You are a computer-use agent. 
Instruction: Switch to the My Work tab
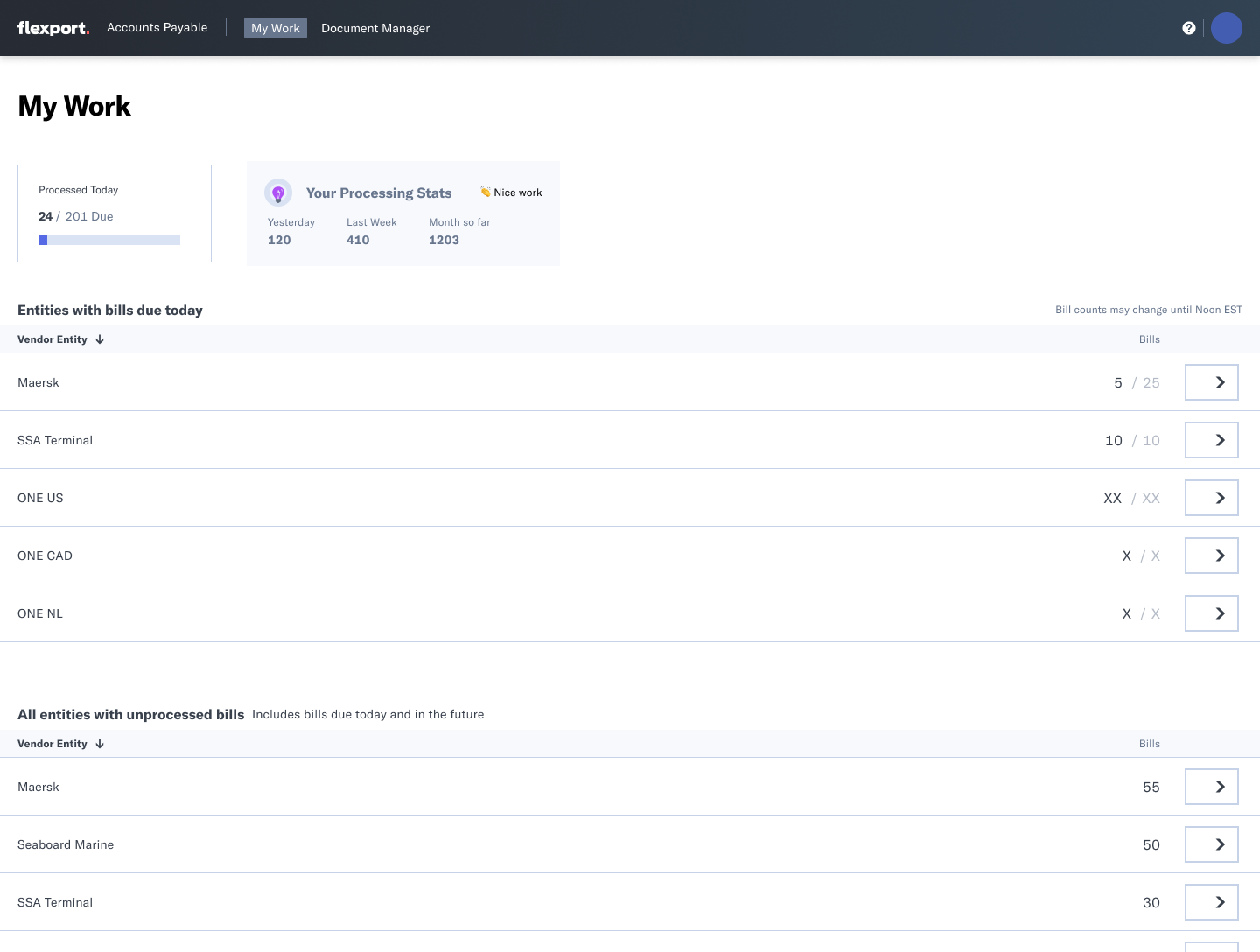(x=276, y=28)
